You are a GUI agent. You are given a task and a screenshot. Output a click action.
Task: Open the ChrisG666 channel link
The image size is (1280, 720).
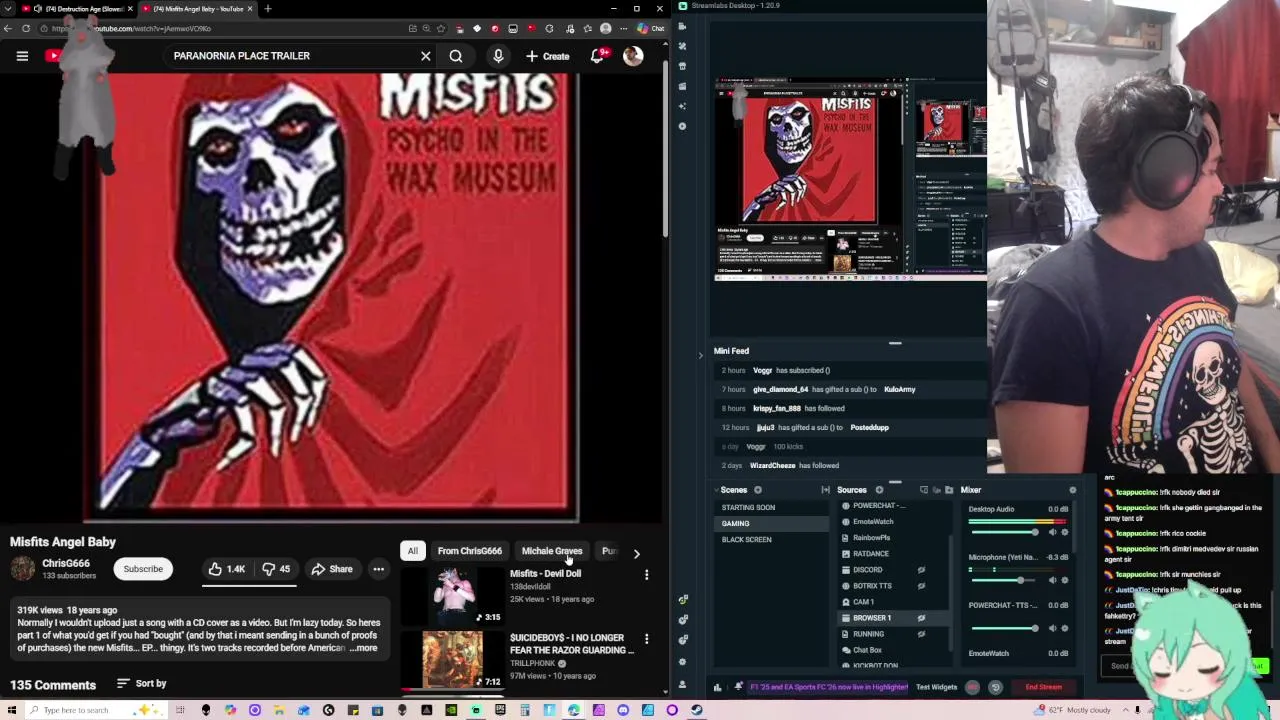click(66, 563)
